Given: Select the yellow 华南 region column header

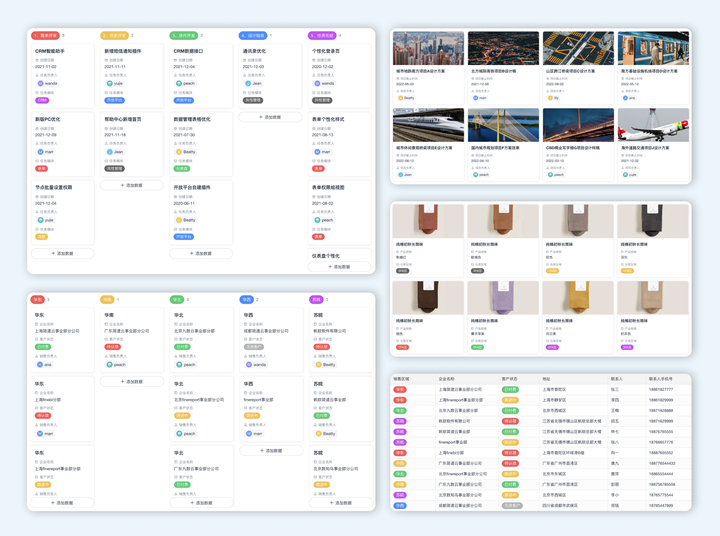Looking at the screenshot, I should coord(107,299).
